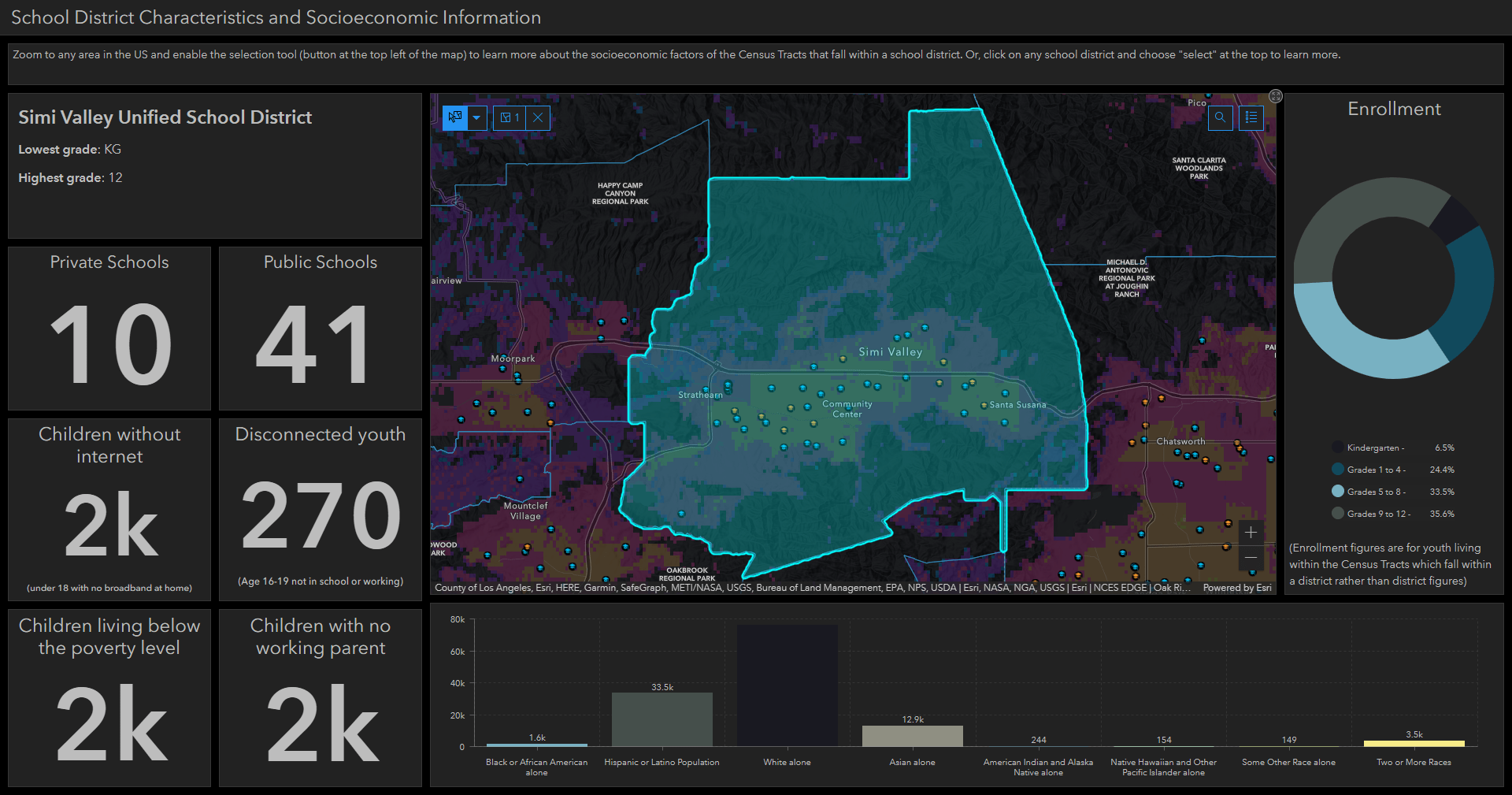
Task: Click the Hispanic or Latino Population bar
Action: (662, 719)
